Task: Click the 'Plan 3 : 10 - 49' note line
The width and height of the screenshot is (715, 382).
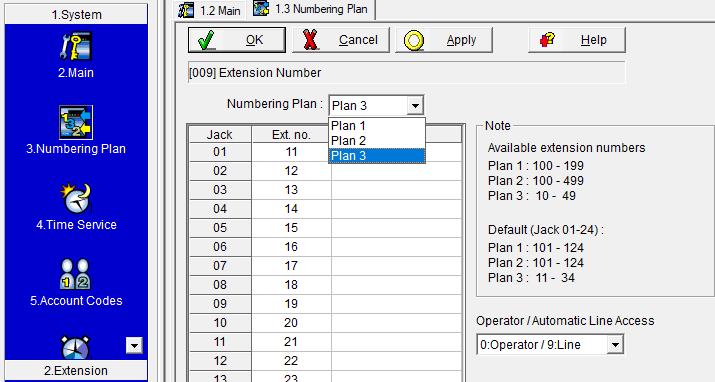Action: click(532, 196)
